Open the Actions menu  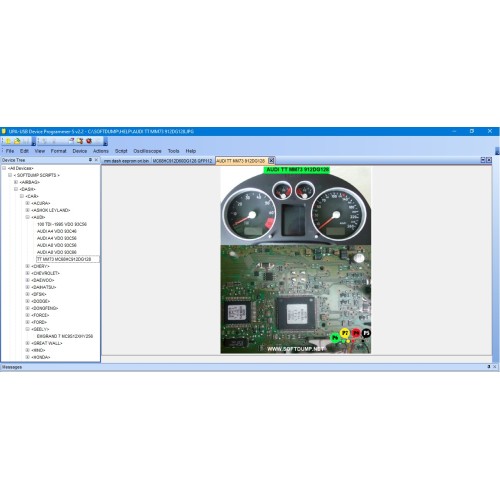coord(101,151)
